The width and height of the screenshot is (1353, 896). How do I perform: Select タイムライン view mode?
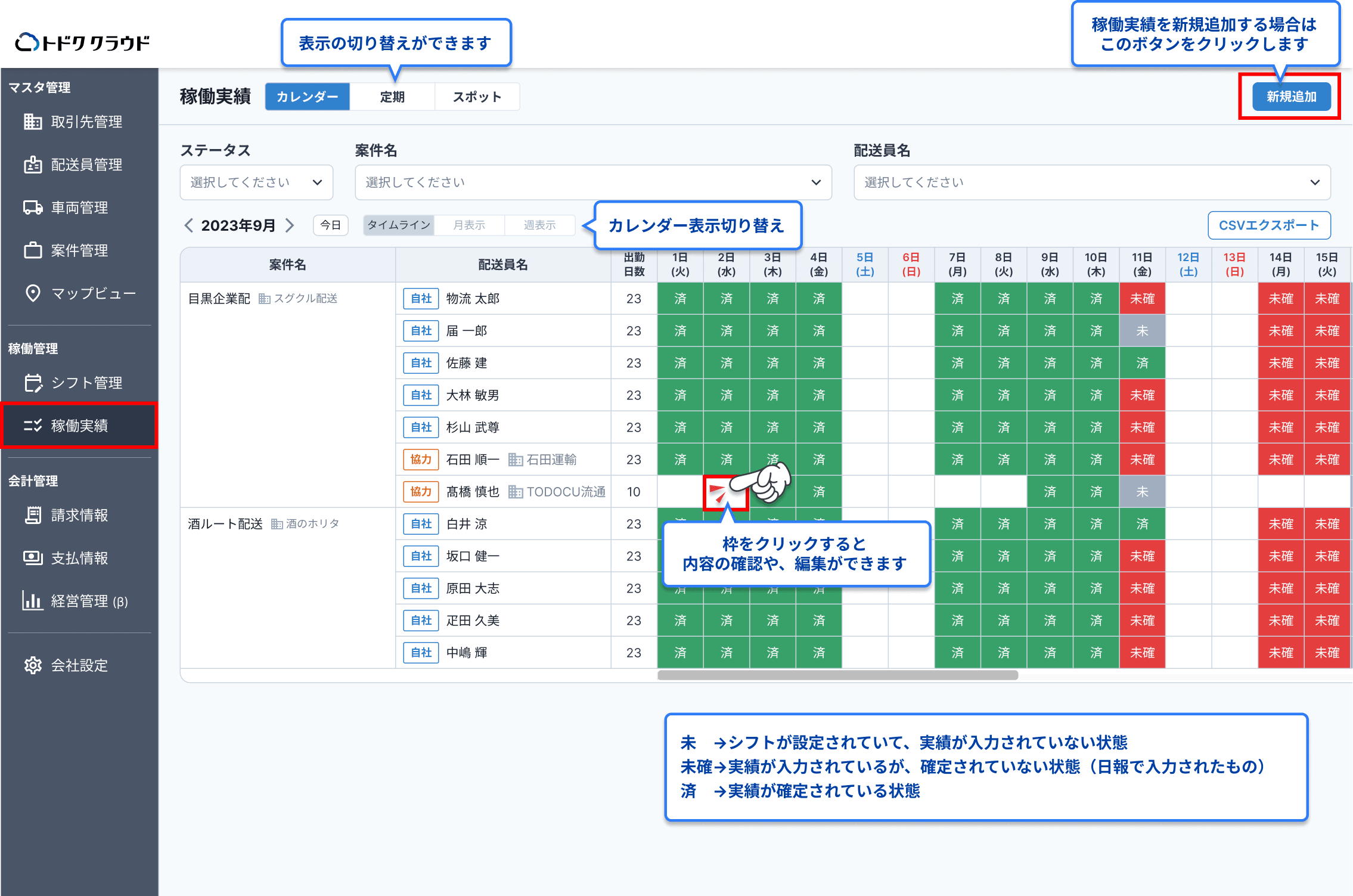[399, 225]
